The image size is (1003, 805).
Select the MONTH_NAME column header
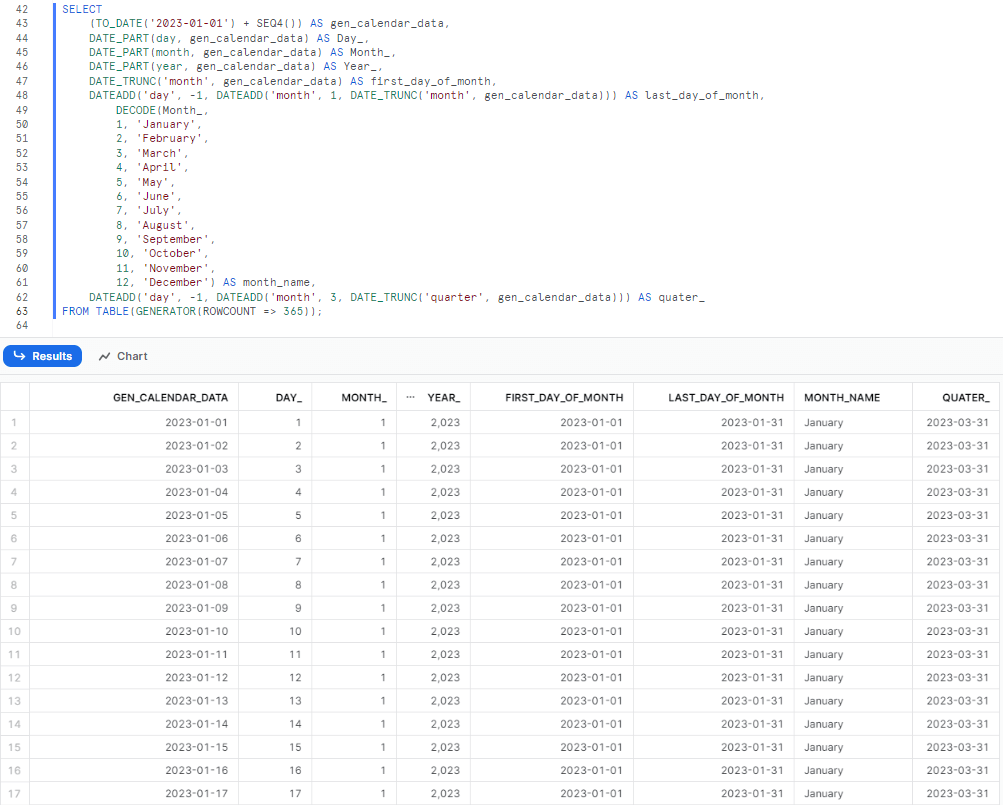pos(842,397)
